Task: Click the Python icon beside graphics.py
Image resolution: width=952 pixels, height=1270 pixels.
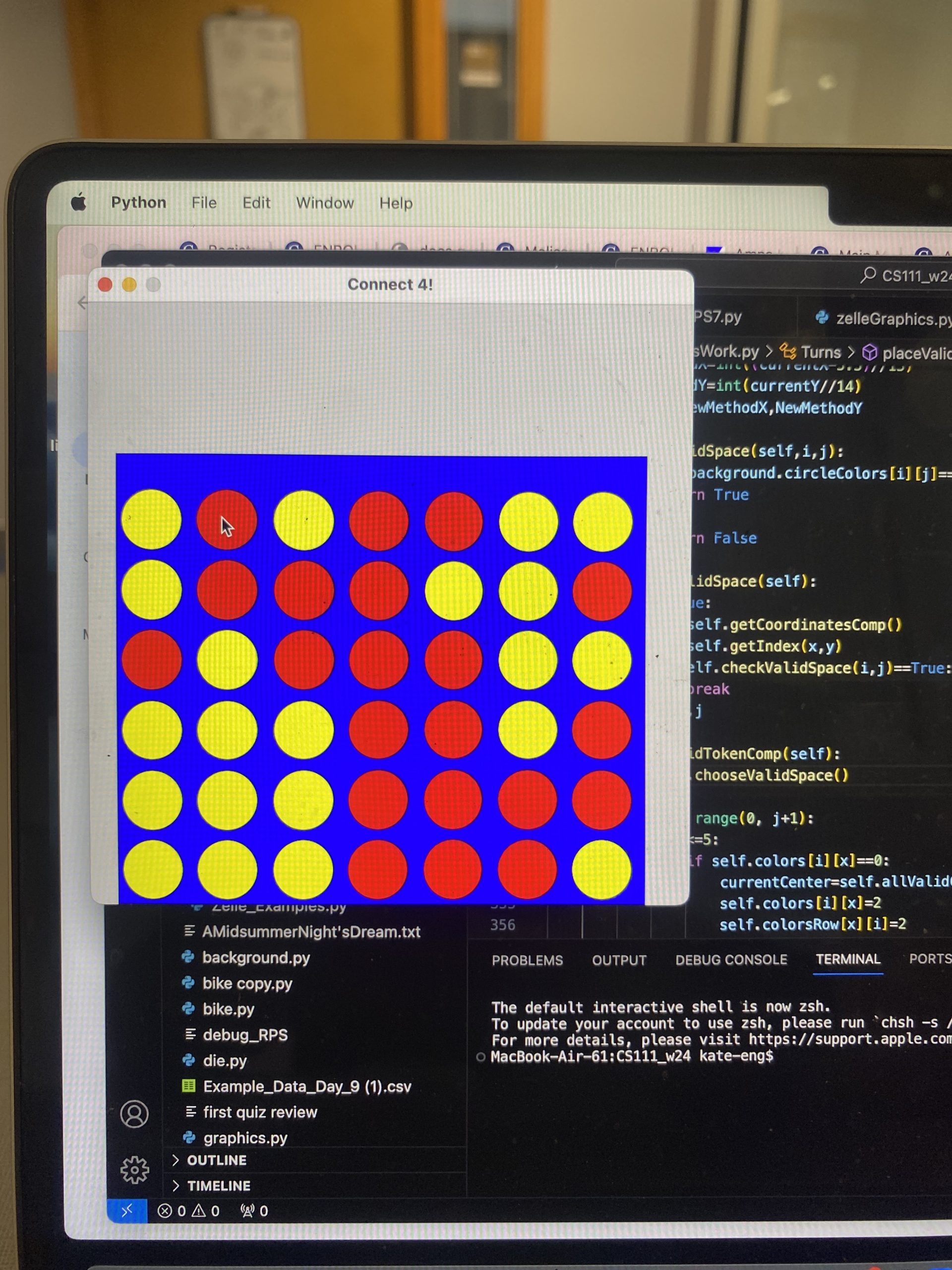Action: (x=189, y=1137)
